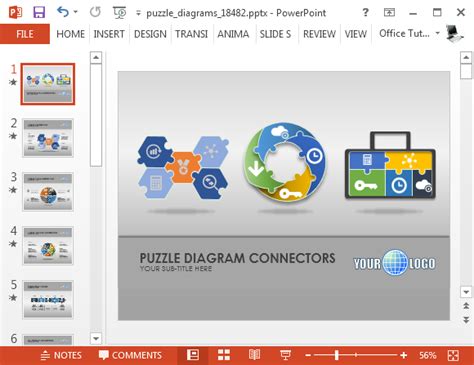Select slide 6 thumbnail
The image size is (474, 365).
click(48, 339)
